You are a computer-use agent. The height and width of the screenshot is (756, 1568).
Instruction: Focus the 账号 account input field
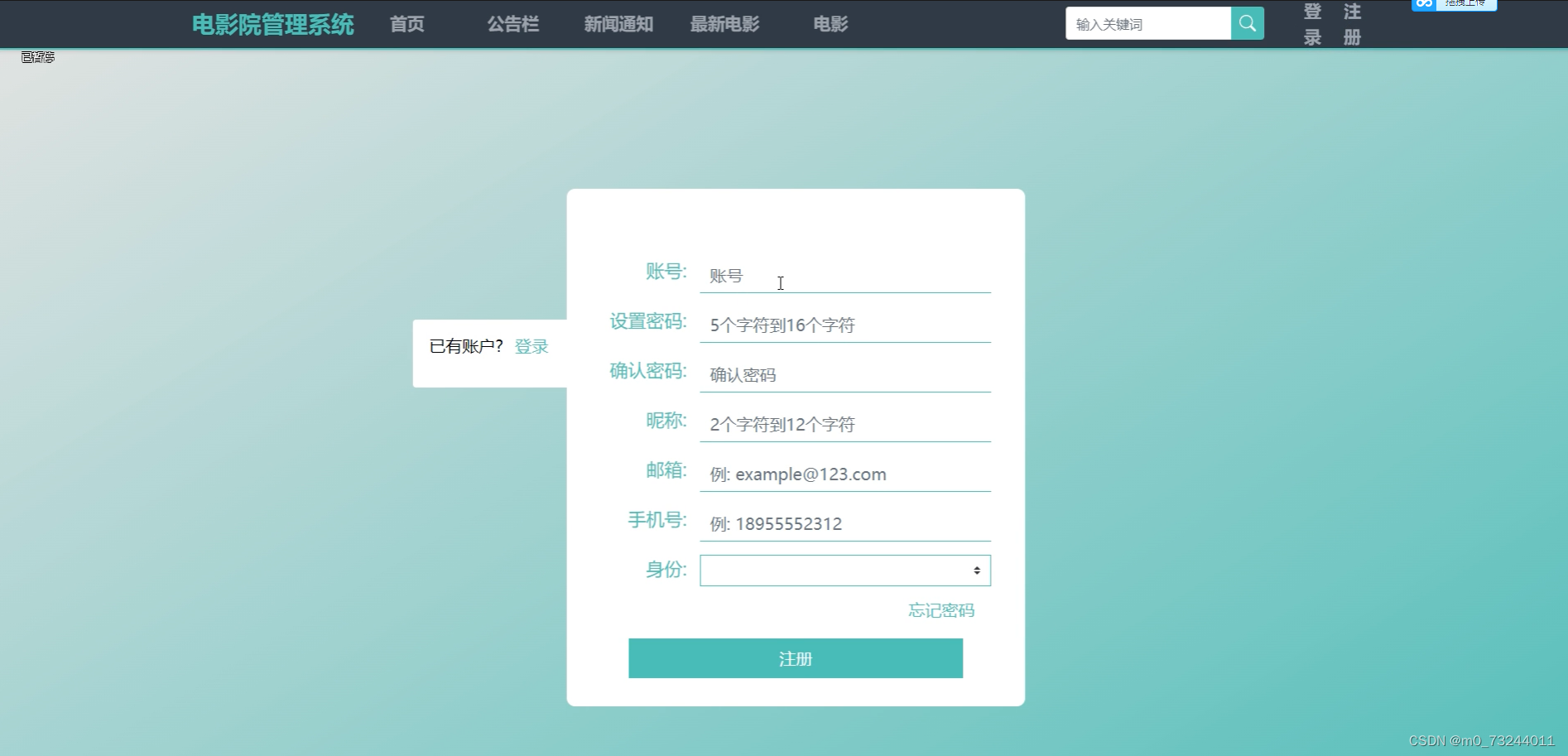(845, 276)
